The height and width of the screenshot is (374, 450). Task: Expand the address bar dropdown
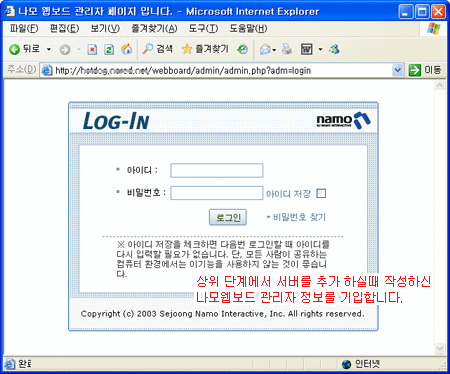(x=397, y=70)
